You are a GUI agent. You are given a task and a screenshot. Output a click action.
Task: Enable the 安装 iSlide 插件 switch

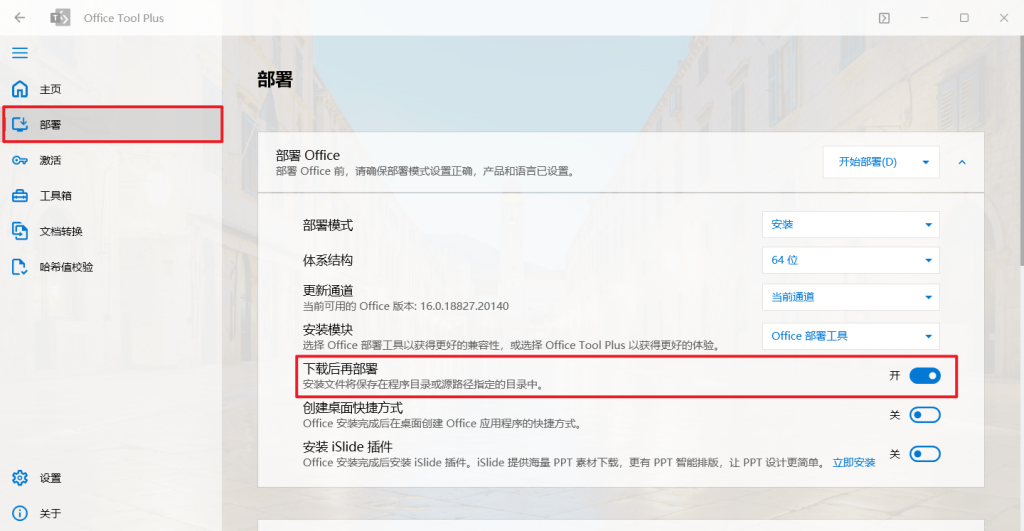[925, 454]
